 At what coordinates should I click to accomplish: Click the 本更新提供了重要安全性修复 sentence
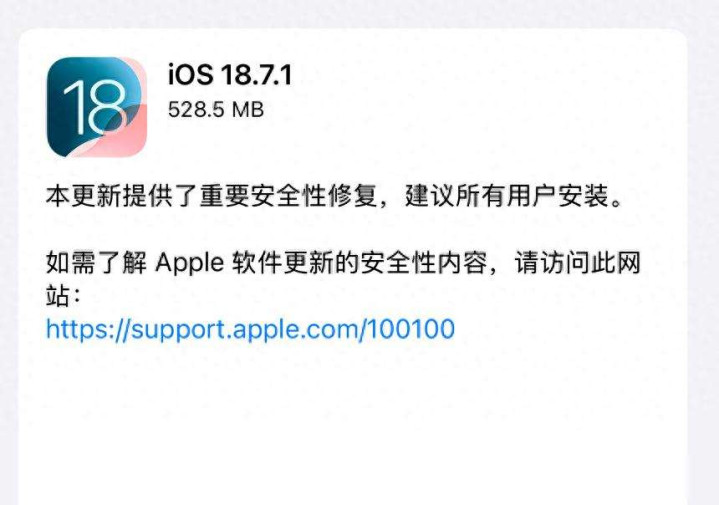(211, 196)
